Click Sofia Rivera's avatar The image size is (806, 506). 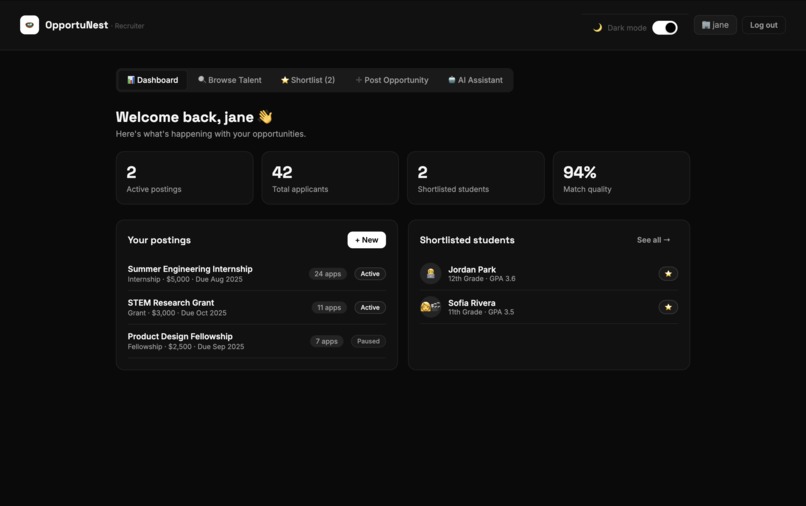431,307
